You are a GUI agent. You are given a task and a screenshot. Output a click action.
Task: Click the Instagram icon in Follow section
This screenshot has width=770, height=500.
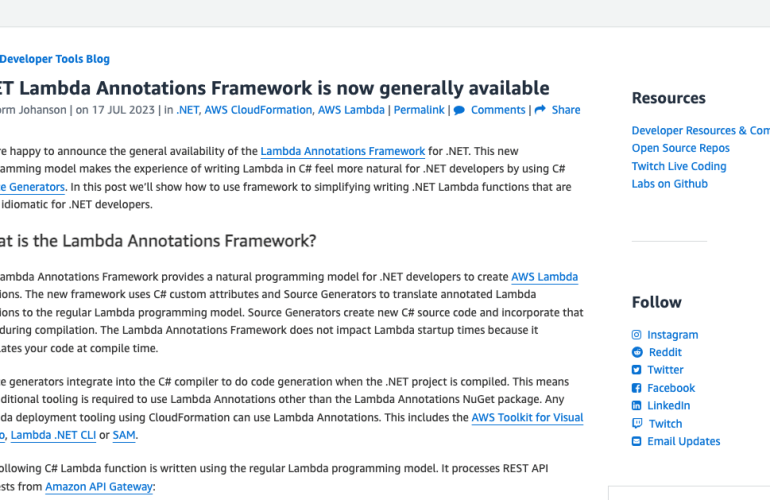coord(637,335)
